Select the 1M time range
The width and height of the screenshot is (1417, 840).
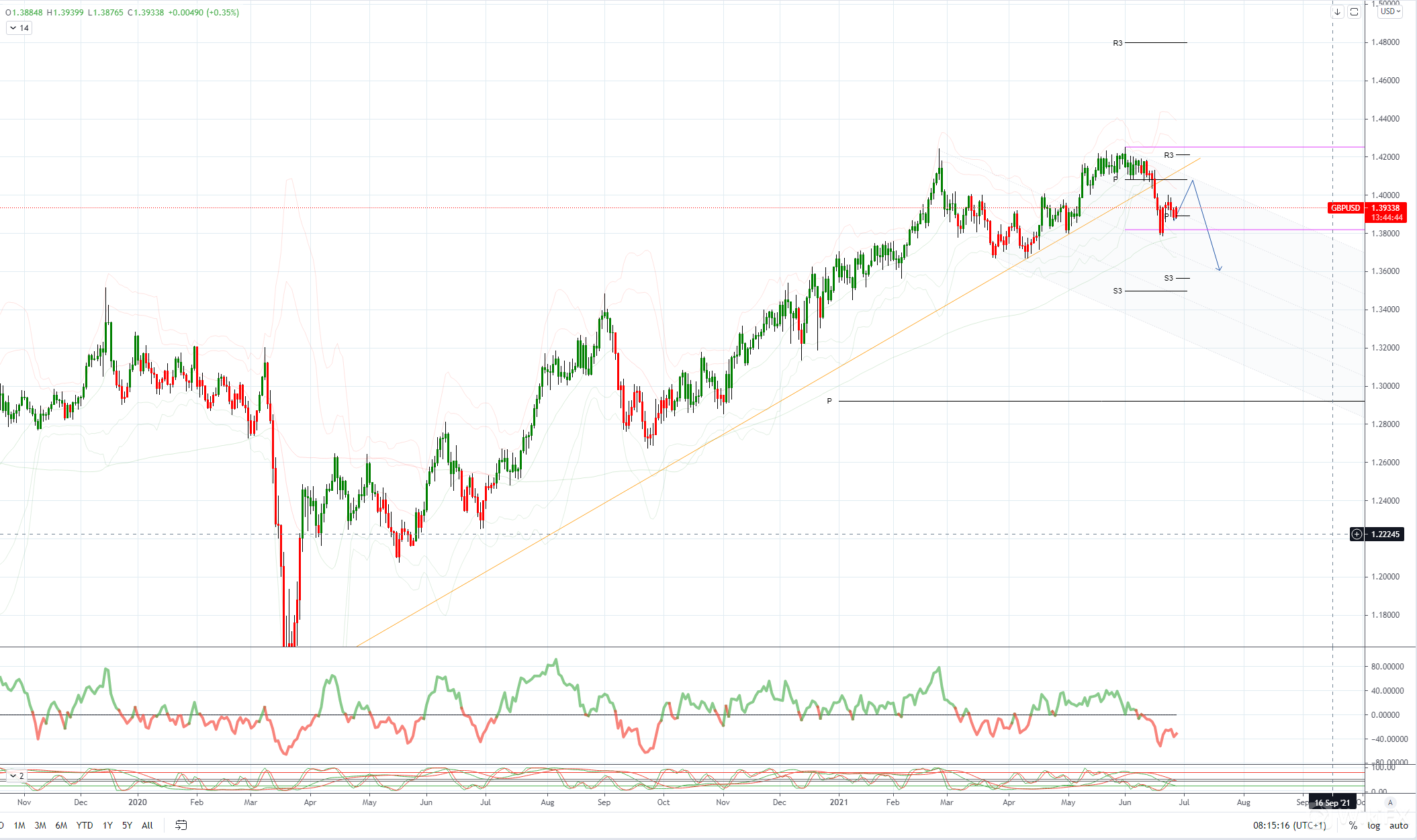pos(19,825)
